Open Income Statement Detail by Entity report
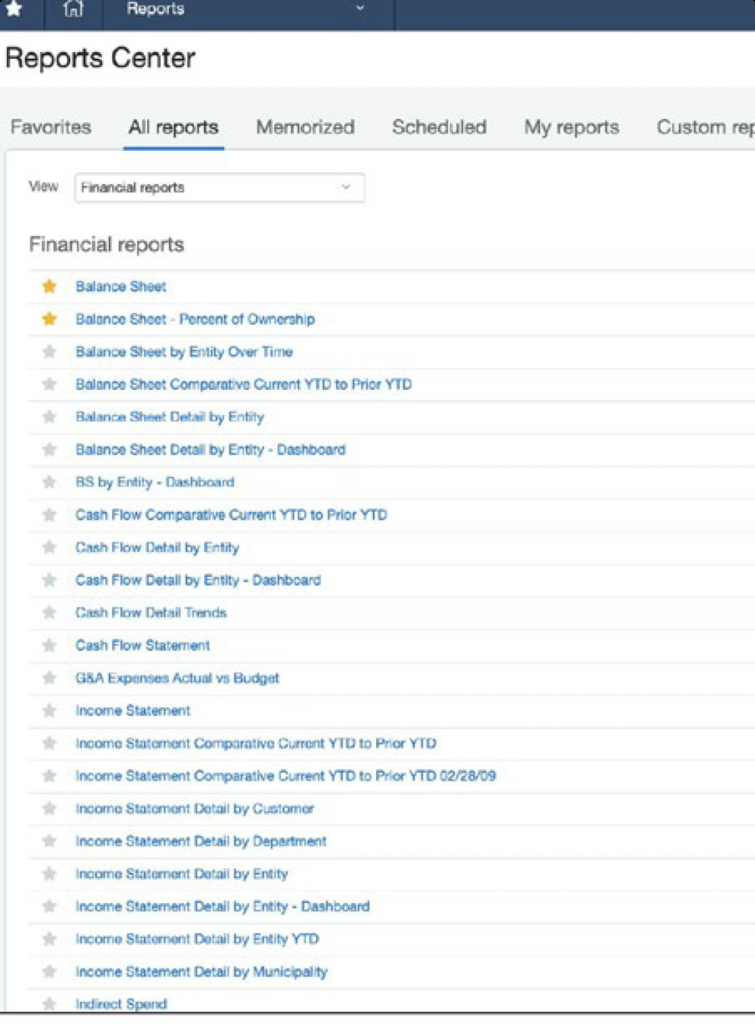The height and width of the screenshot is (1024, 755). click(182, 874)
